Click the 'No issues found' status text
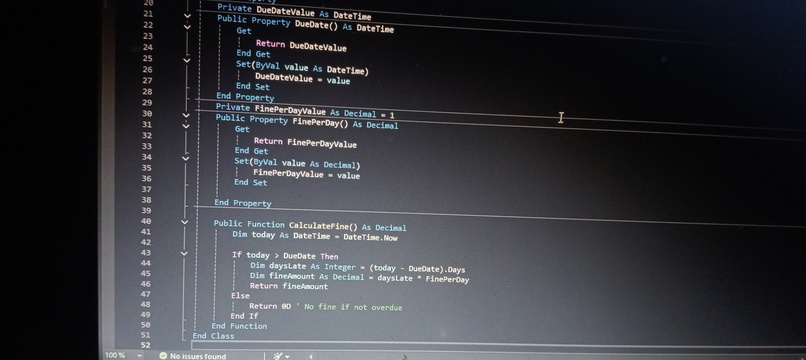Image resolution: width=806 pixels, height=360 pixels. pos(198,356)
